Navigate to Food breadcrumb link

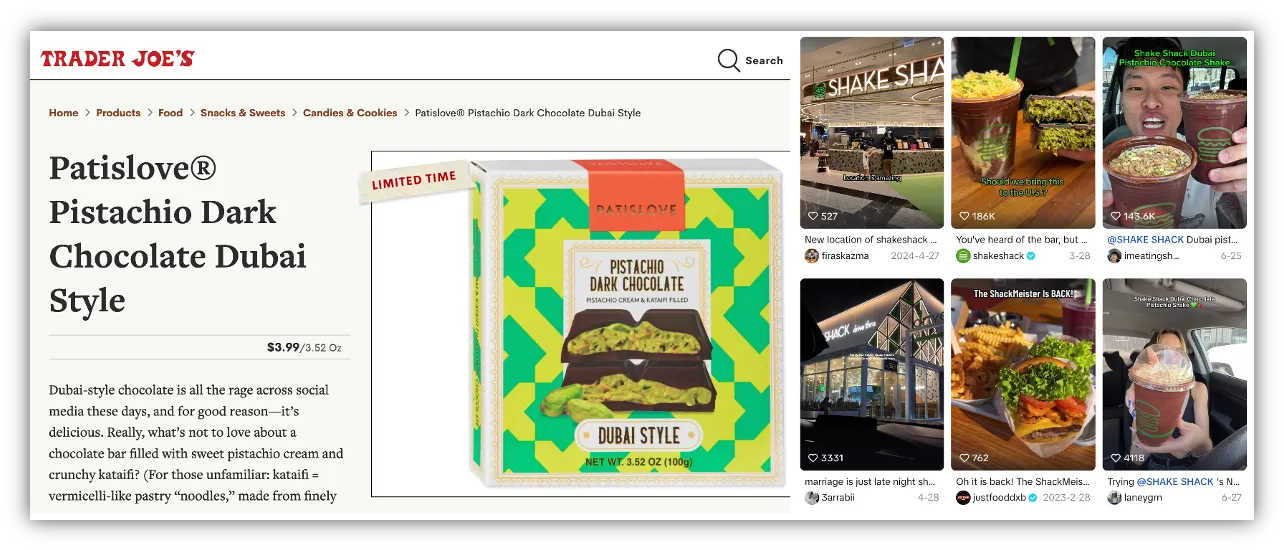click(170, 113)
